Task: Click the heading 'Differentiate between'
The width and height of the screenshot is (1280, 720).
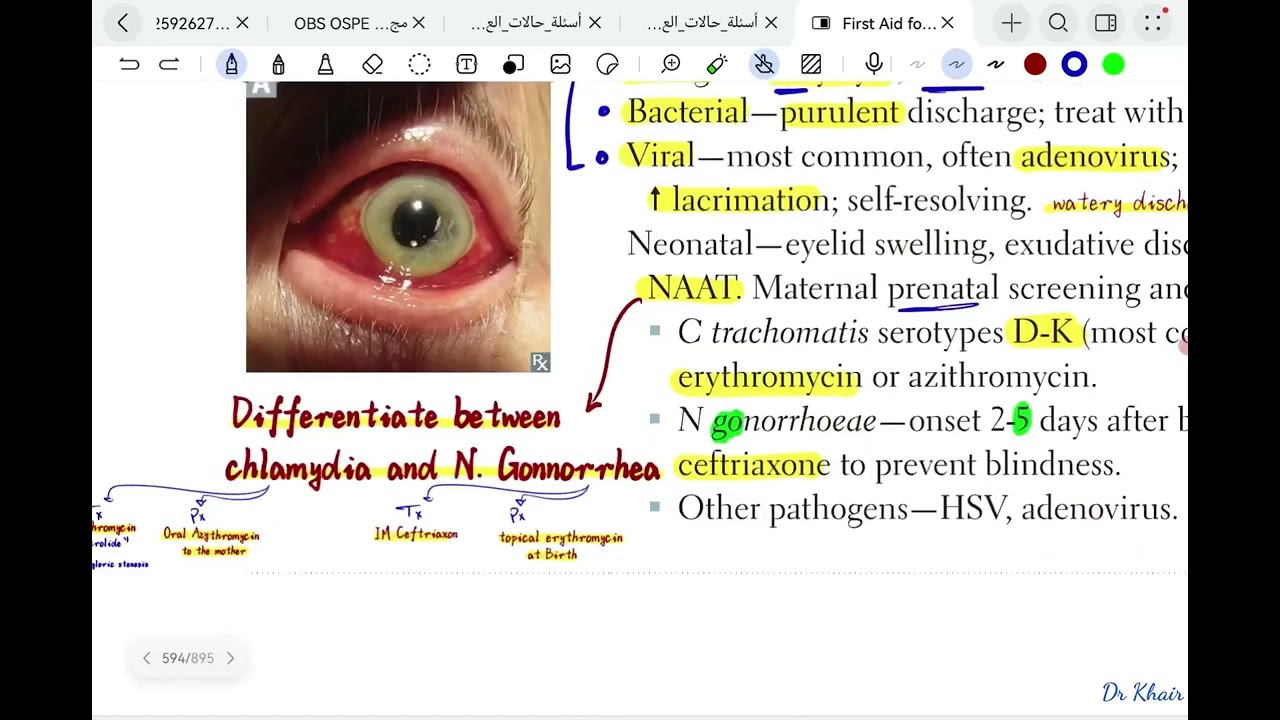Action: (x=396, y=415)
